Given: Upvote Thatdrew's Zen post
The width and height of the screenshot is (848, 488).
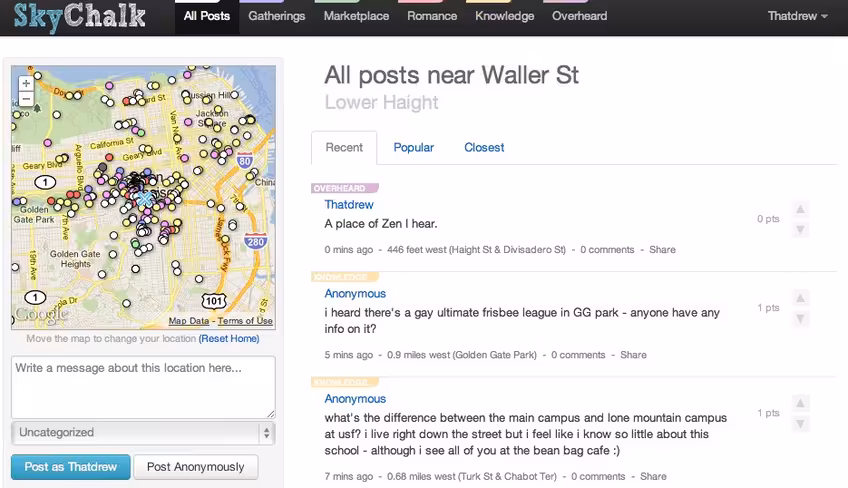Looking at the screenshot, I should pos(800,209).
